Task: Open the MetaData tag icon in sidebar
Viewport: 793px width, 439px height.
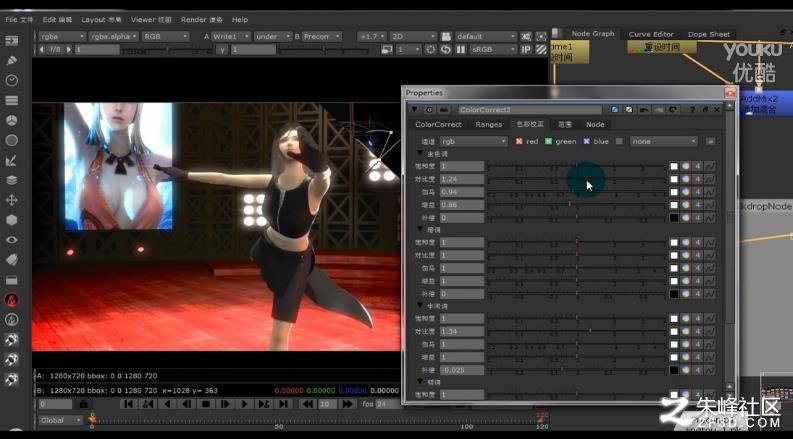Action: (12, 260)
